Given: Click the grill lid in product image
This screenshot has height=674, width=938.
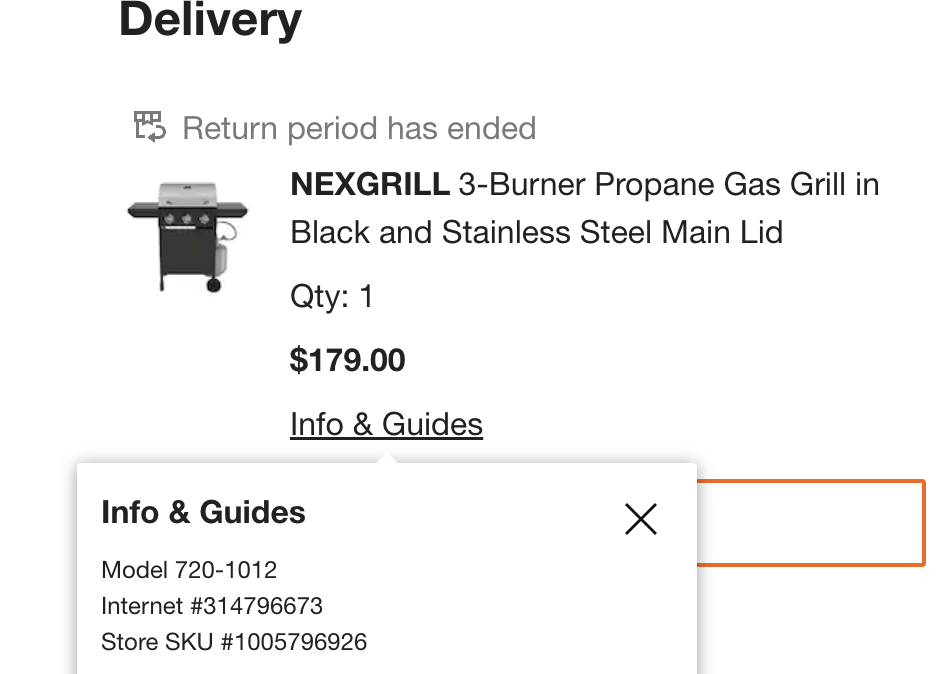Looking at the screenshot, I should (185, 194).
